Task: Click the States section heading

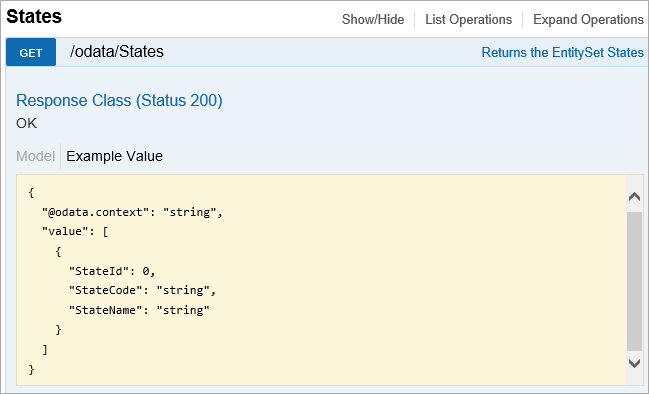Action: (34, 17)
